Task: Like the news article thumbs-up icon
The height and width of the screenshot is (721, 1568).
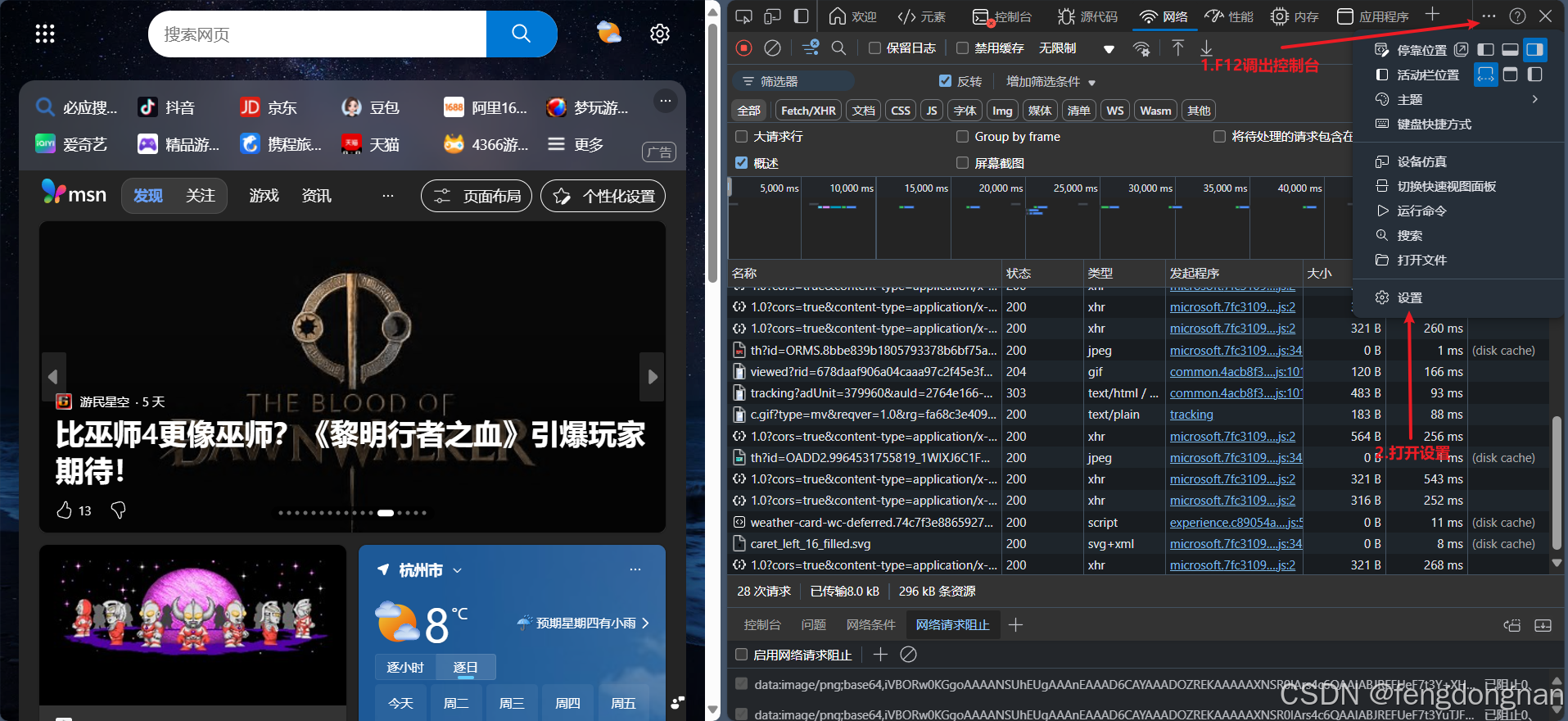Action: pos(65,510)
